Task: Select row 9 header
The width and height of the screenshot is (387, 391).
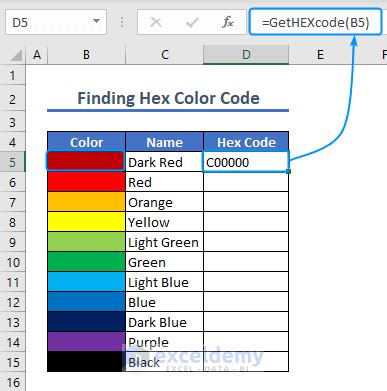Action: (13, 242)
